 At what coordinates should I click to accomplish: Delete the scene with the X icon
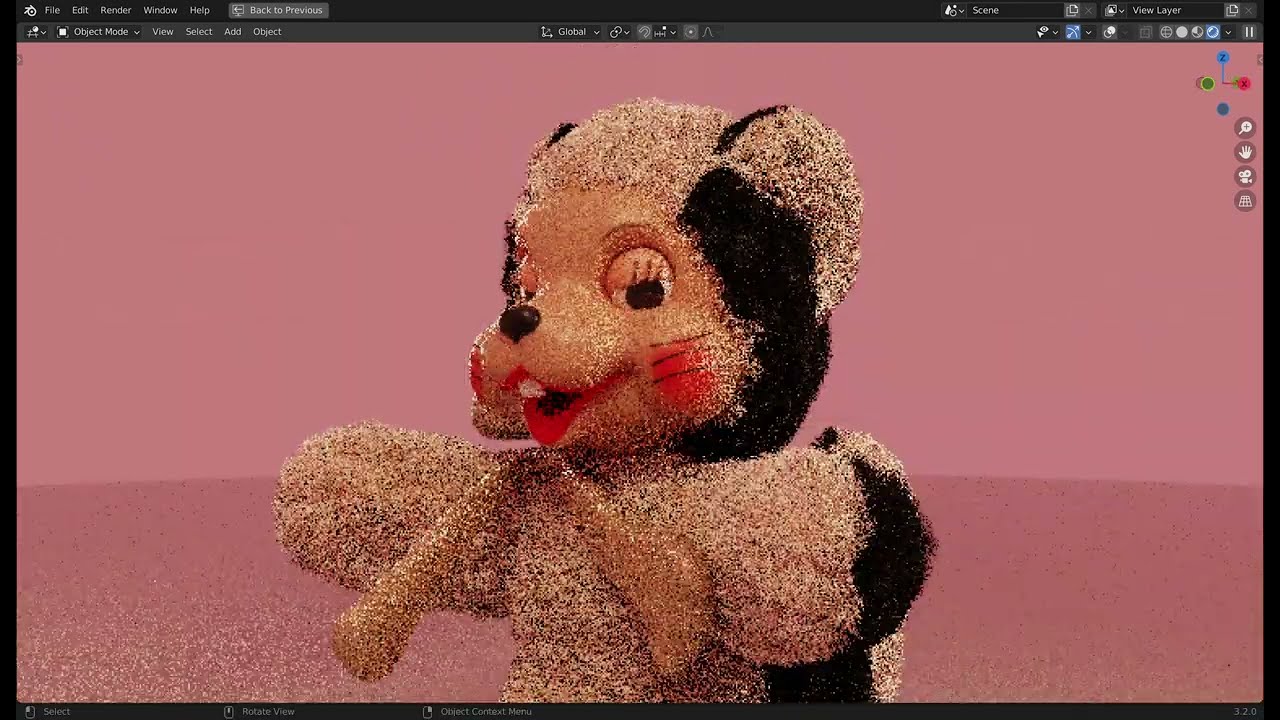point(1089,10)
